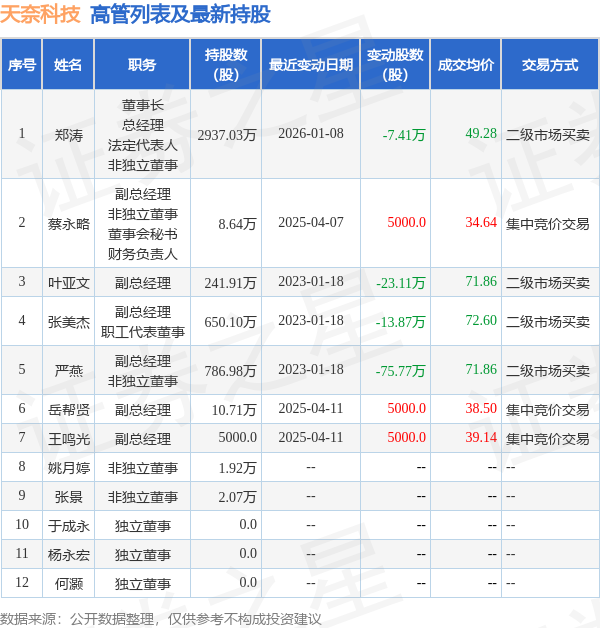
Task: Click 叶亚文's date 2023-01-18
Action: click(x=311, y=282)
